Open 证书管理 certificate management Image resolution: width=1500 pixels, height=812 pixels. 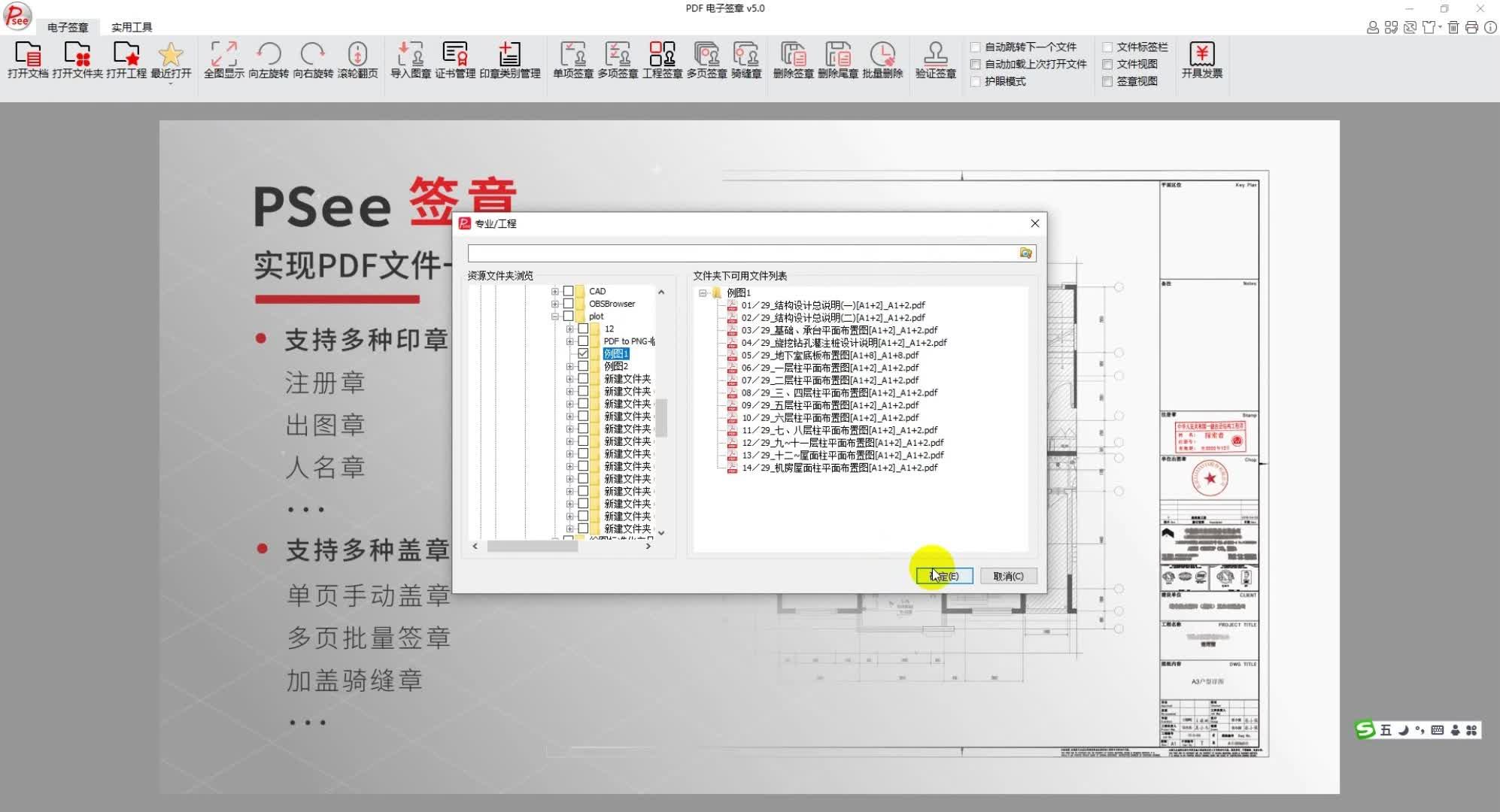455,54
